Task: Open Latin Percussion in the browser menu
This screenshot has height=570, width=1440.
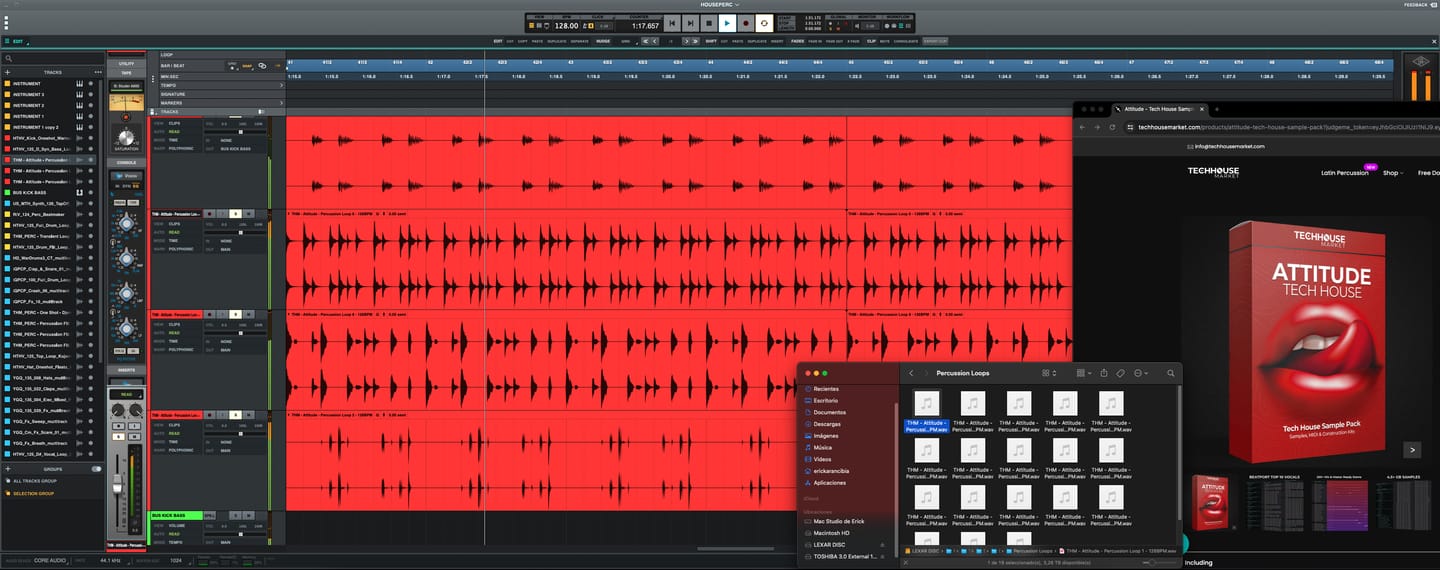Action: 1344,172
